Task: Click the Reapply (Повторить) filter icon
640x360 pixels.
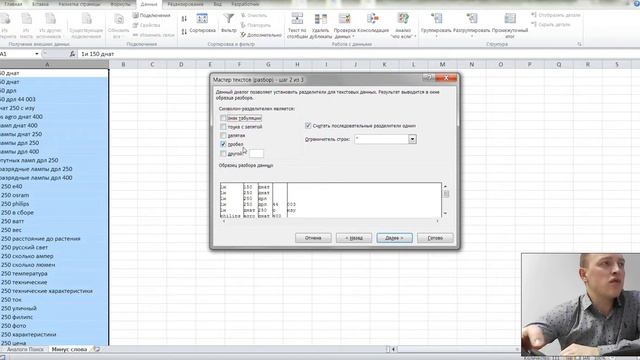Action: point(243,25)
